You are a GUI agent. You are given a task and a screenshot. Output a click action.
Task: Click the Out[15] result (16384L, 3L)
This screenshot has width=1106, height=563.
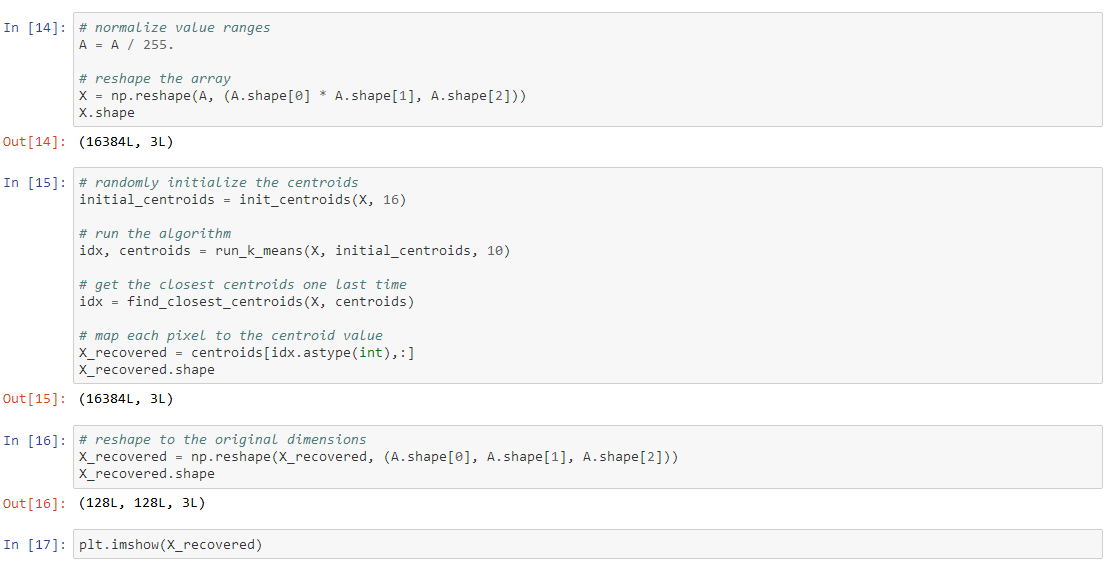pos(125,399)
